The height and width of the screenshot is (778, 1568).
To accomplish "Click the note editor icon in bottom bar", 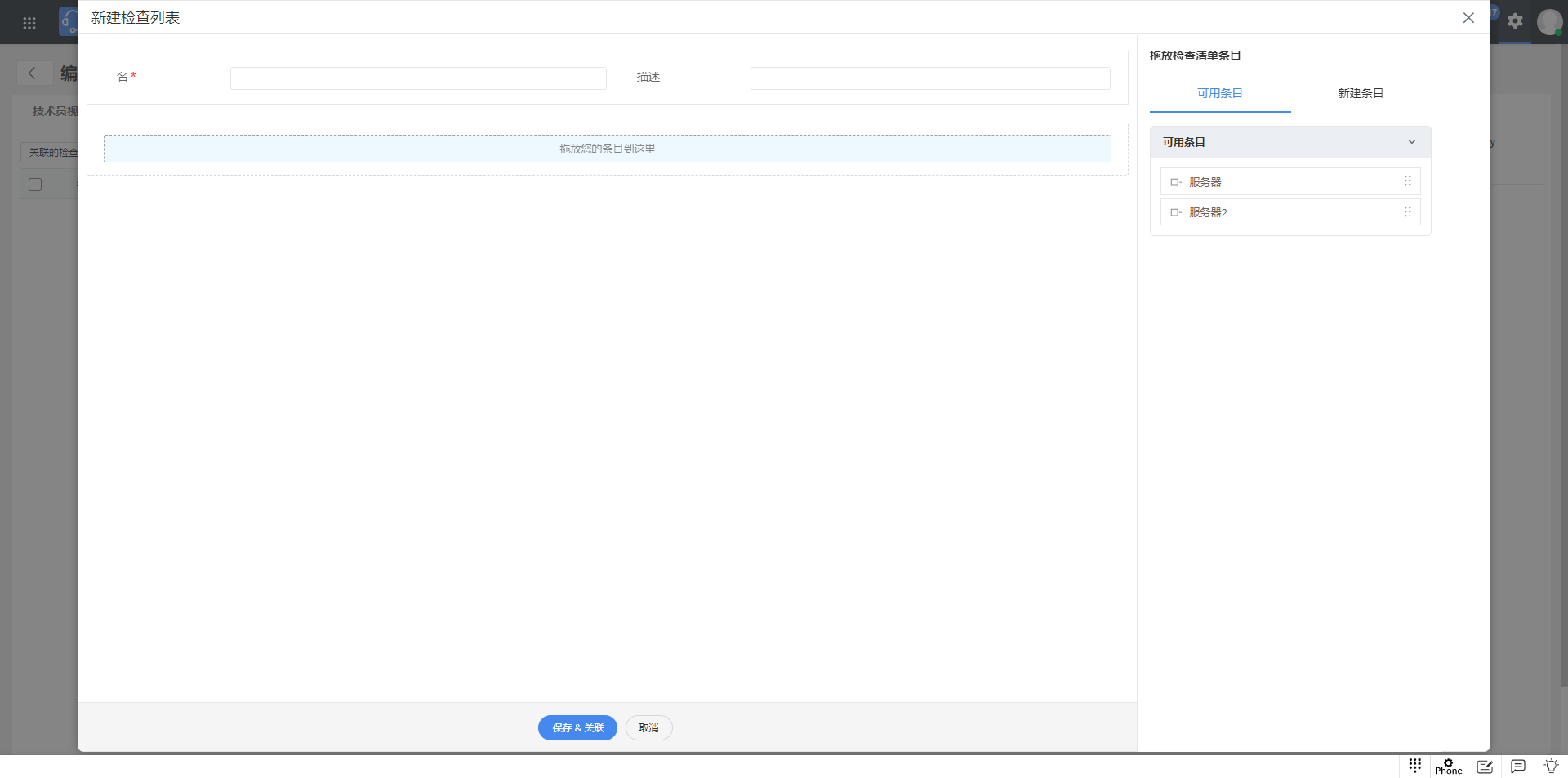I will pos(1484,767).
